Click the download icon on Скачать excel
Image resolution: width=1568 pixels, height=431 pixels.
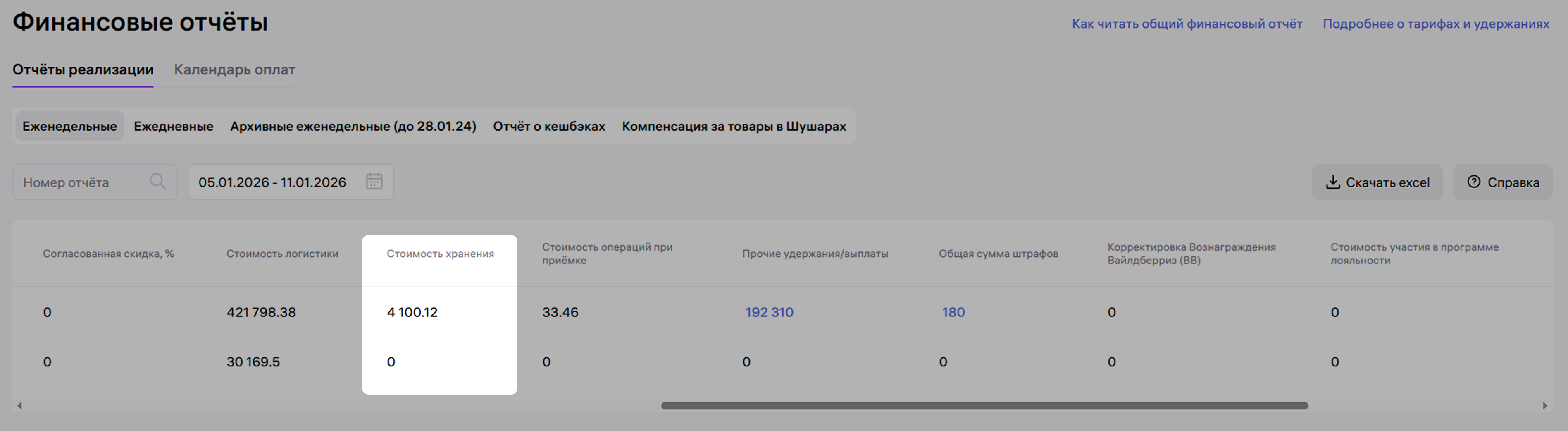pos(1332,182)
